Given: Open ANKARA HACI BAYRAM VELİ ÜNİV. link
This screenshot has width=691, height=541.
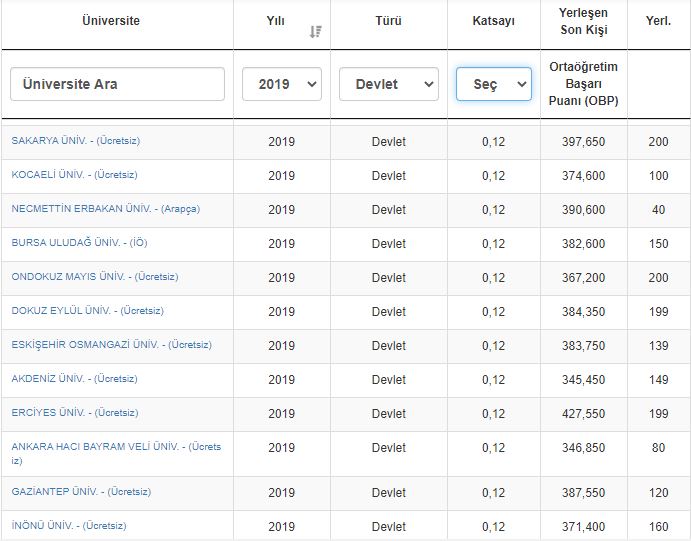Looking at the screenshot, I should point(116,453).
